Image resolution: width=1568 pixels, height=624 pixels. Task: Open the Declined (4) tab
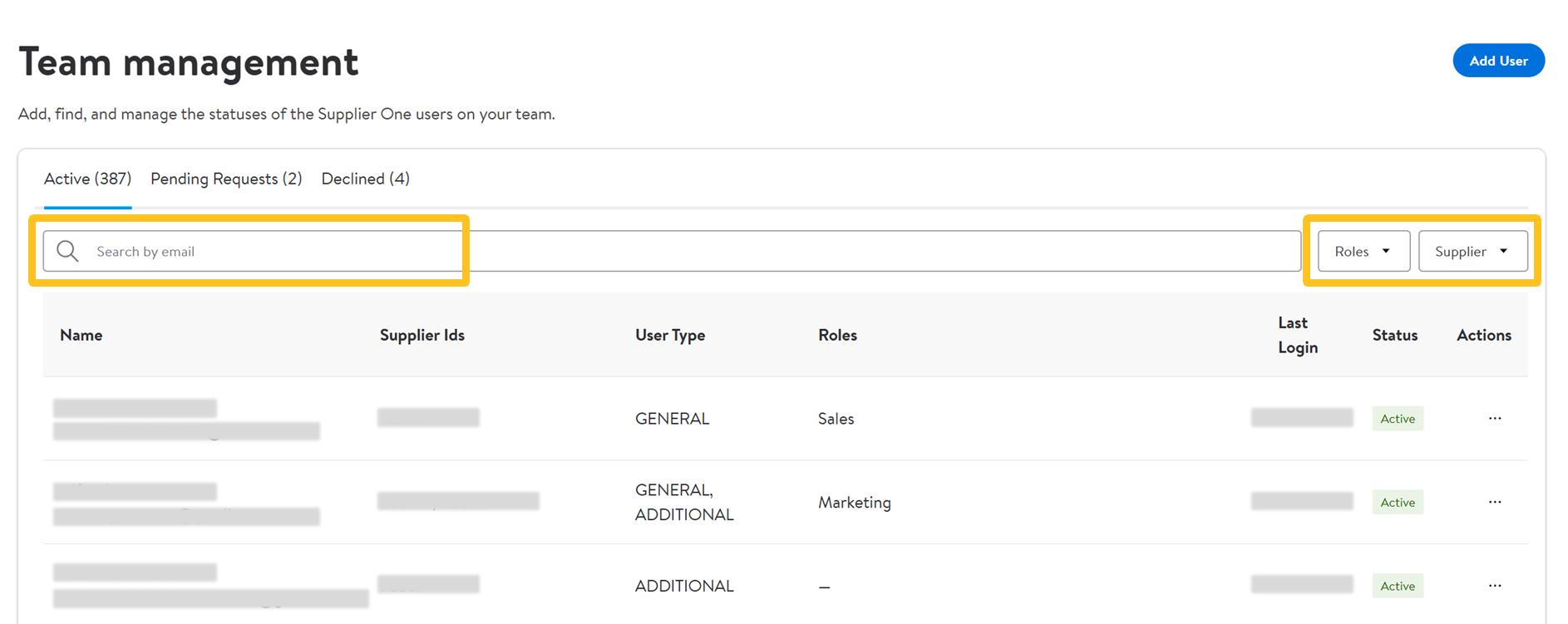click(365, 179)
